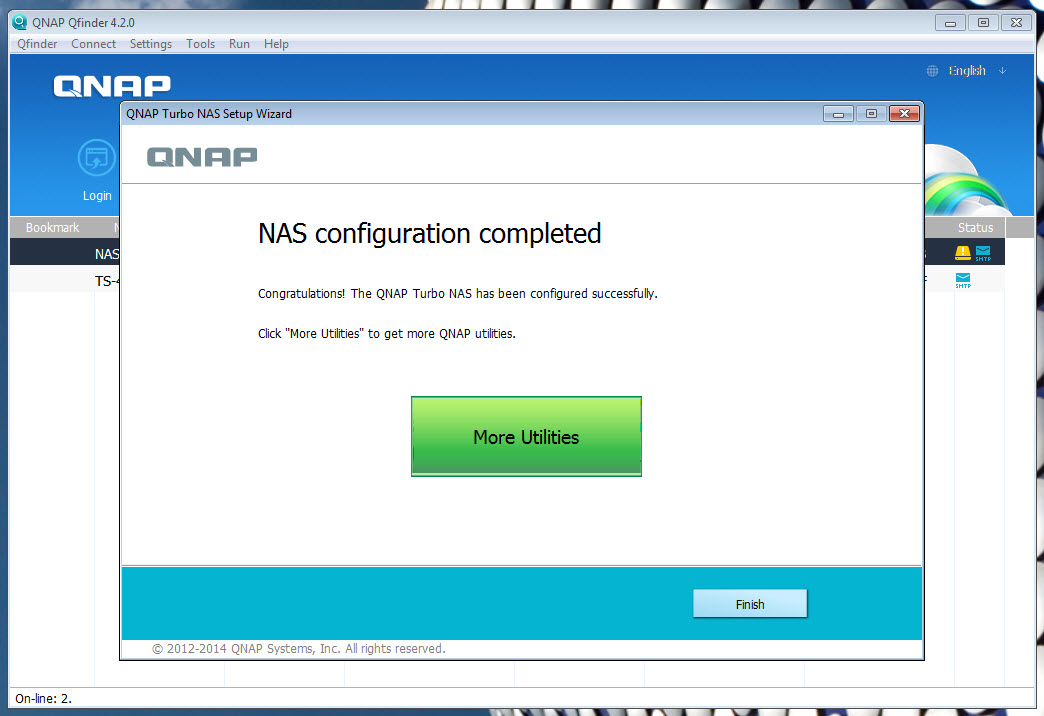Maximize the Qfinder main window
Screen dimensions: 1044x716
coord(983,23)
